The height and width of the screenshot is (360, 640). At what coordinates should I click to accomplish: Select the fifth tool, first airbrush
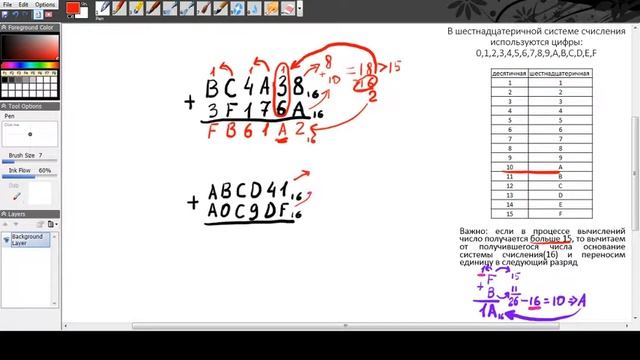(170, 9)
